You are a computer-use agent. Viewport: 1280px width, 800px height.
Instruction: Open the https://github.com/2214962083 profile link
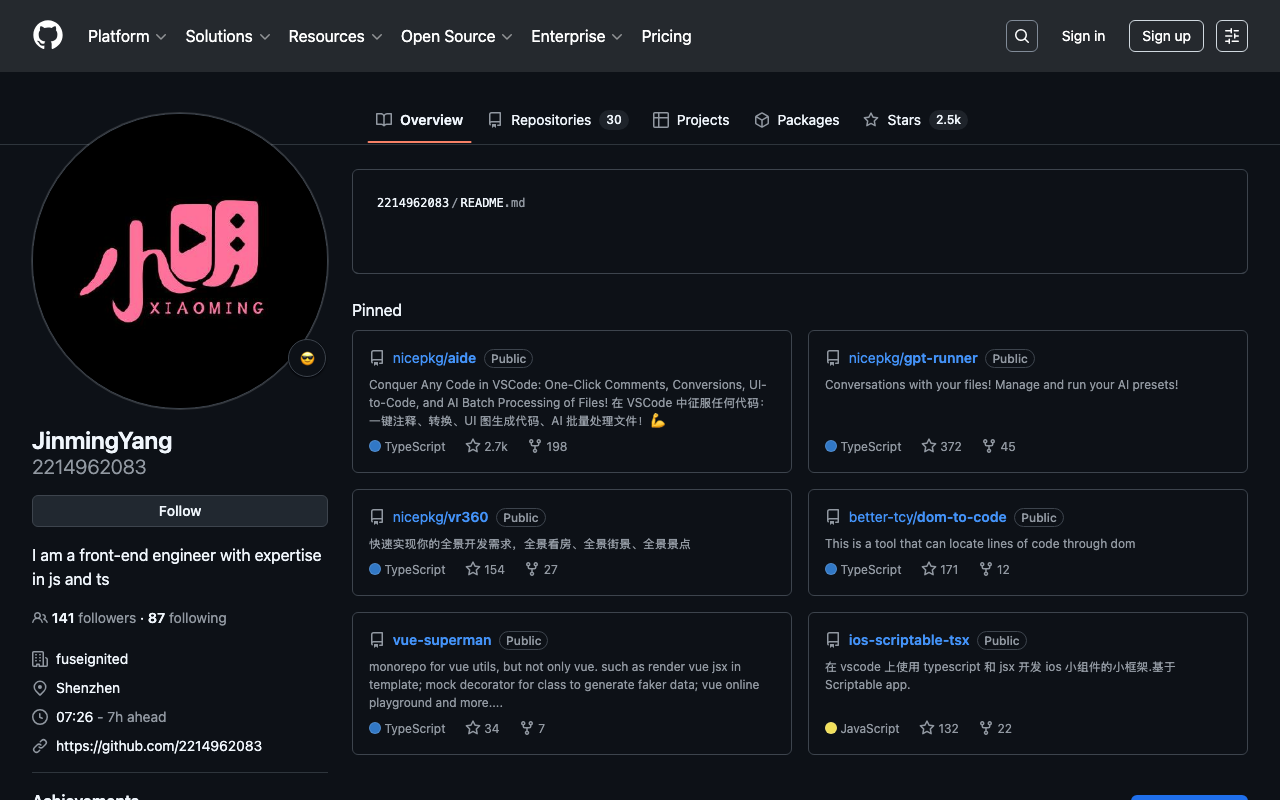click(x=159, y=746)
